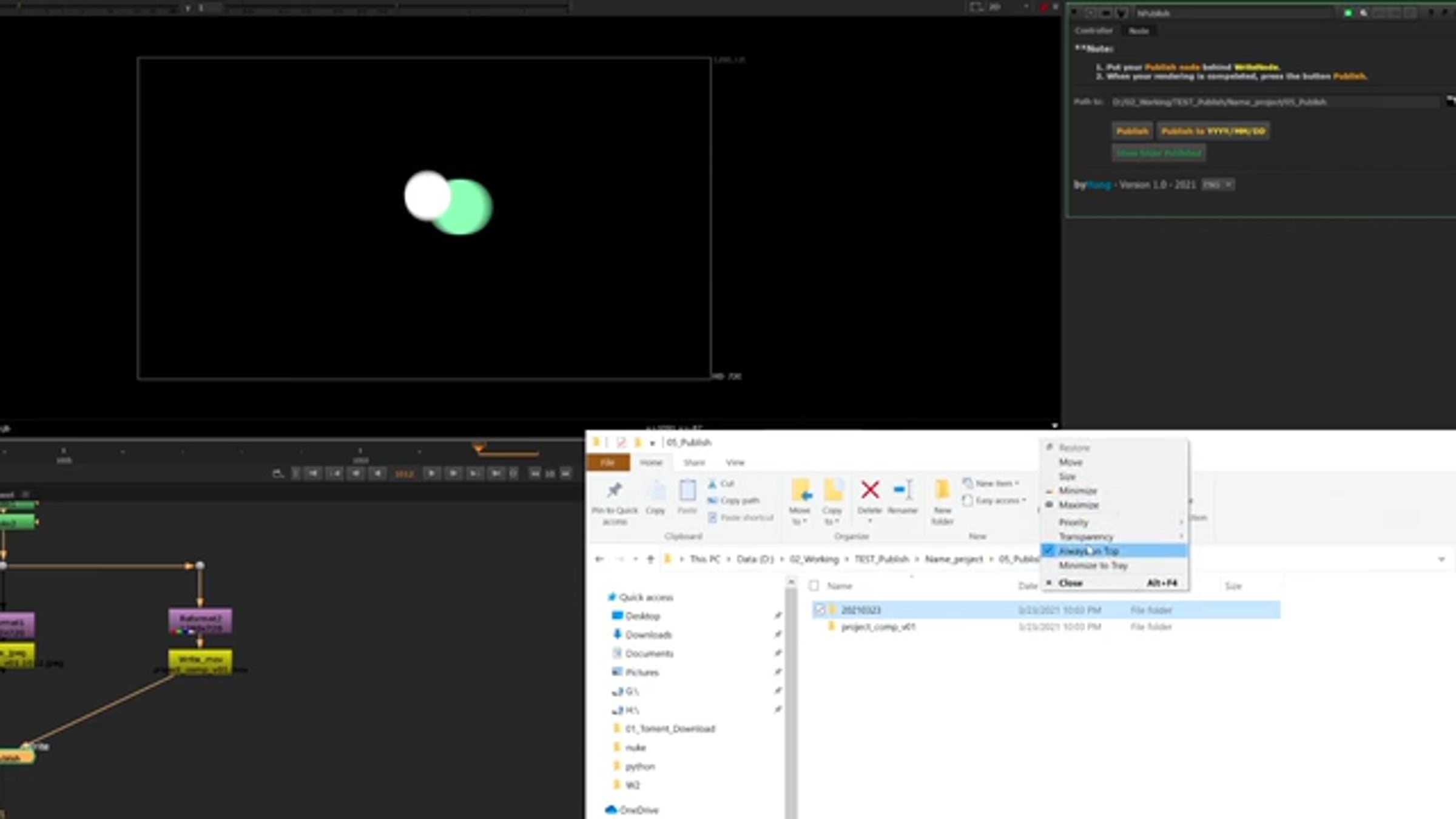Choose Move from the window context menu
This screenshot has width=1456, height=819.
1114,462
